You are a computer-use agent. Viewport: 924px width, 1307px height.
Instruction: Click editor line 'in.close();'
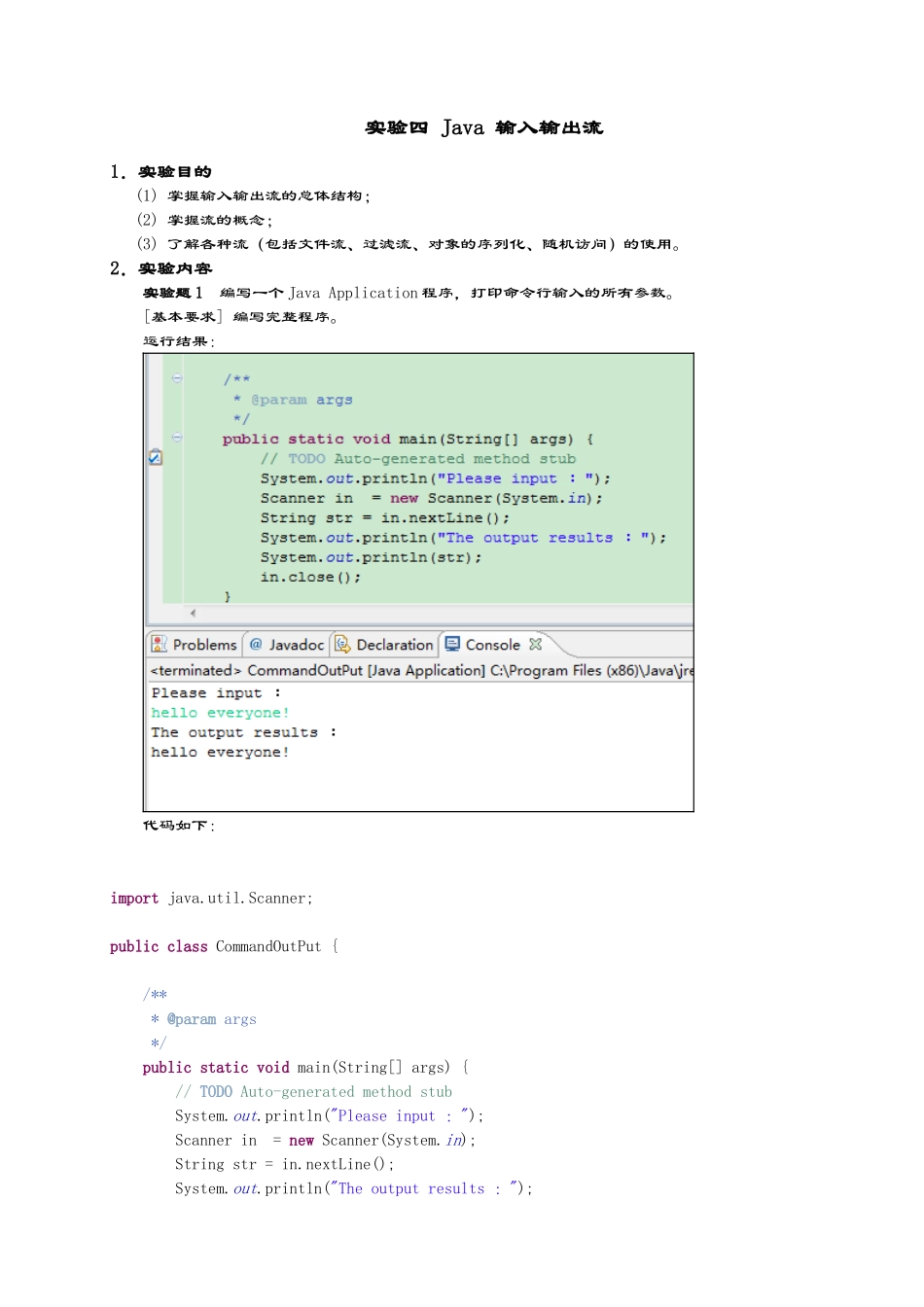[x=310, y=577]
